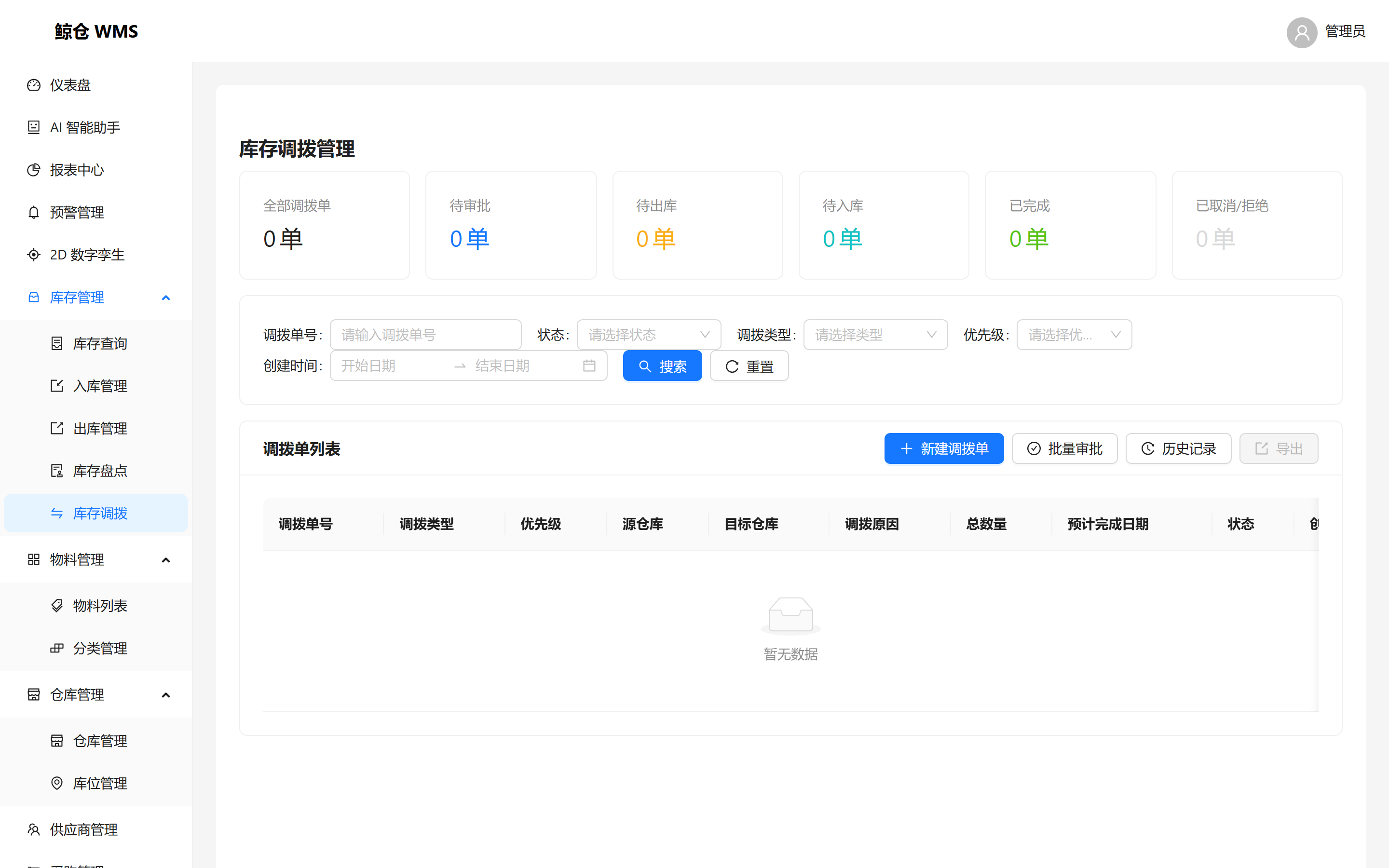Click the dashboard gauge icon beside 仪表盘
Image resolution: width=1389 pixels, height=868 pixels.
[x=34, y=85]
